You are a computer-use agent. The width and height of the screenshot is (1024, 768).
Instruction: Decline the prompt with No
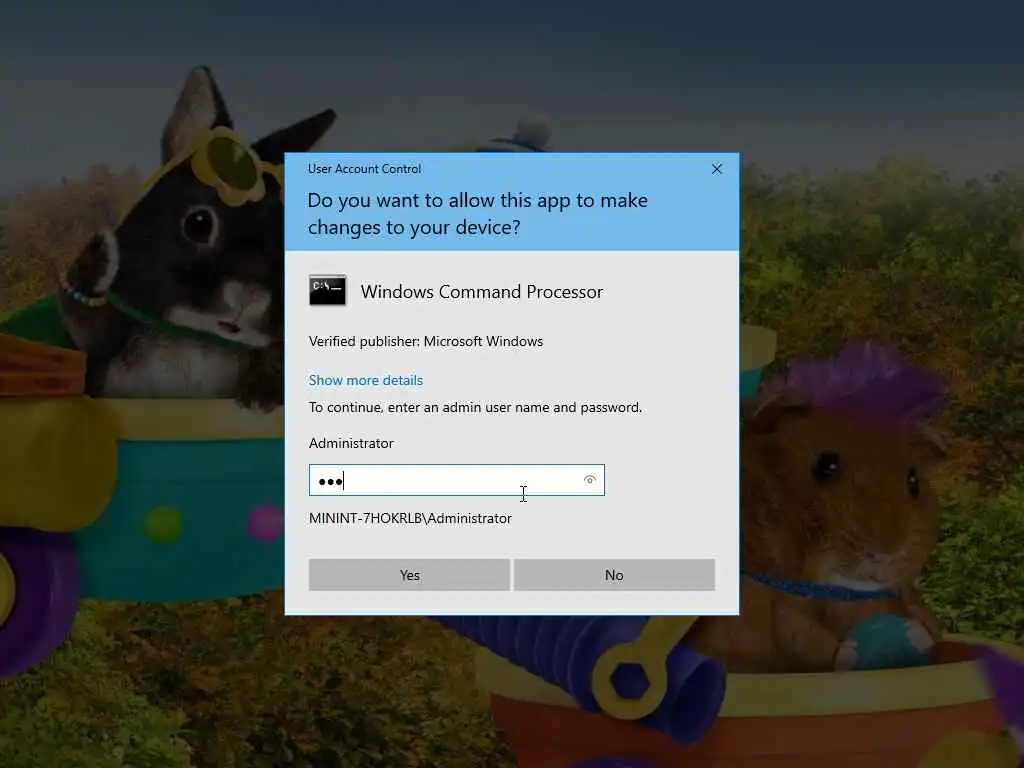coord(614,575)
